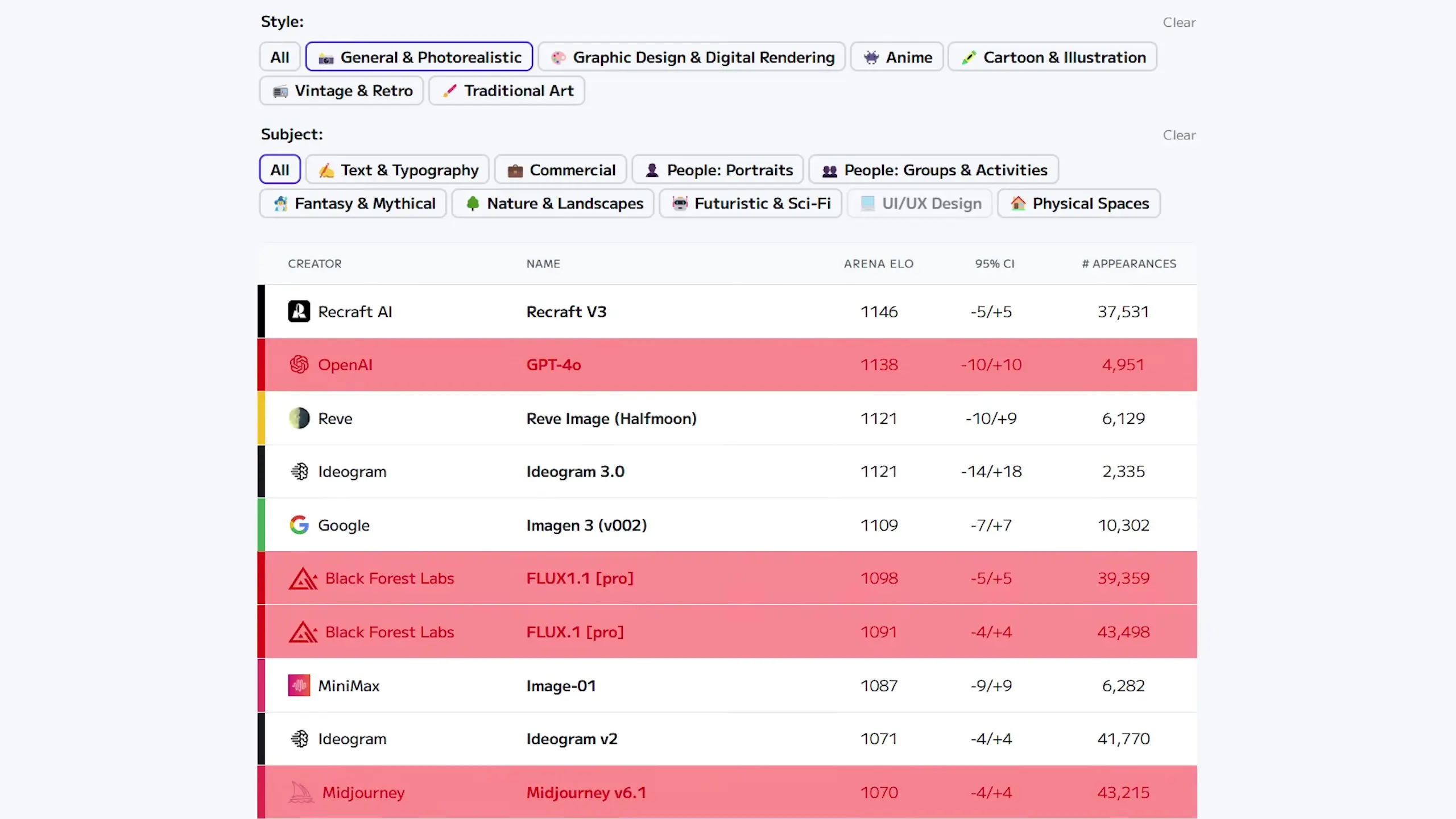
Task: Sort by the 95% CI column header
Action: 995,263
